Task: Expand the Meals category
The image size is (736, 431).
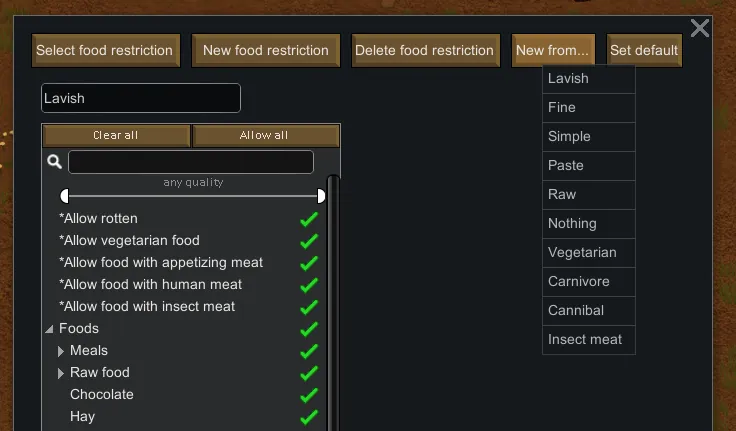Action: click(61, 351)
